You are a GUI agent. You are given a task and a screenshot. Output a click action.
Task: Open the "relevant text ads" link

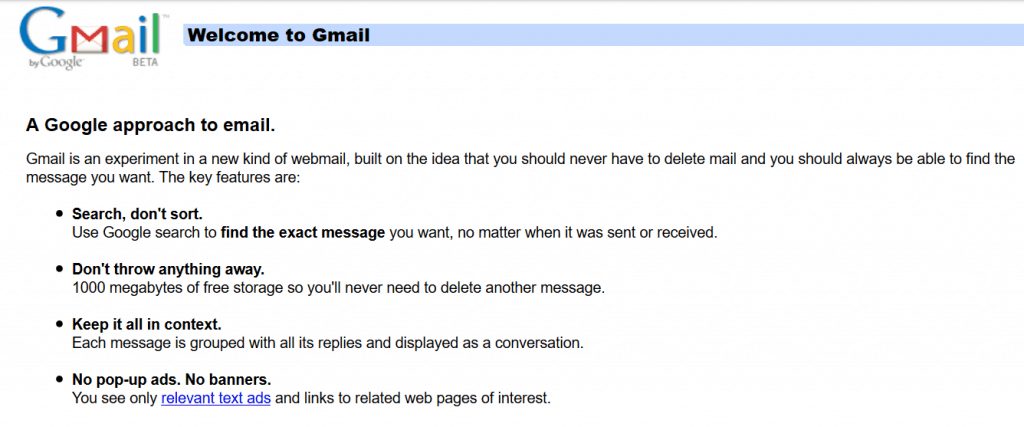click(216, 398)
